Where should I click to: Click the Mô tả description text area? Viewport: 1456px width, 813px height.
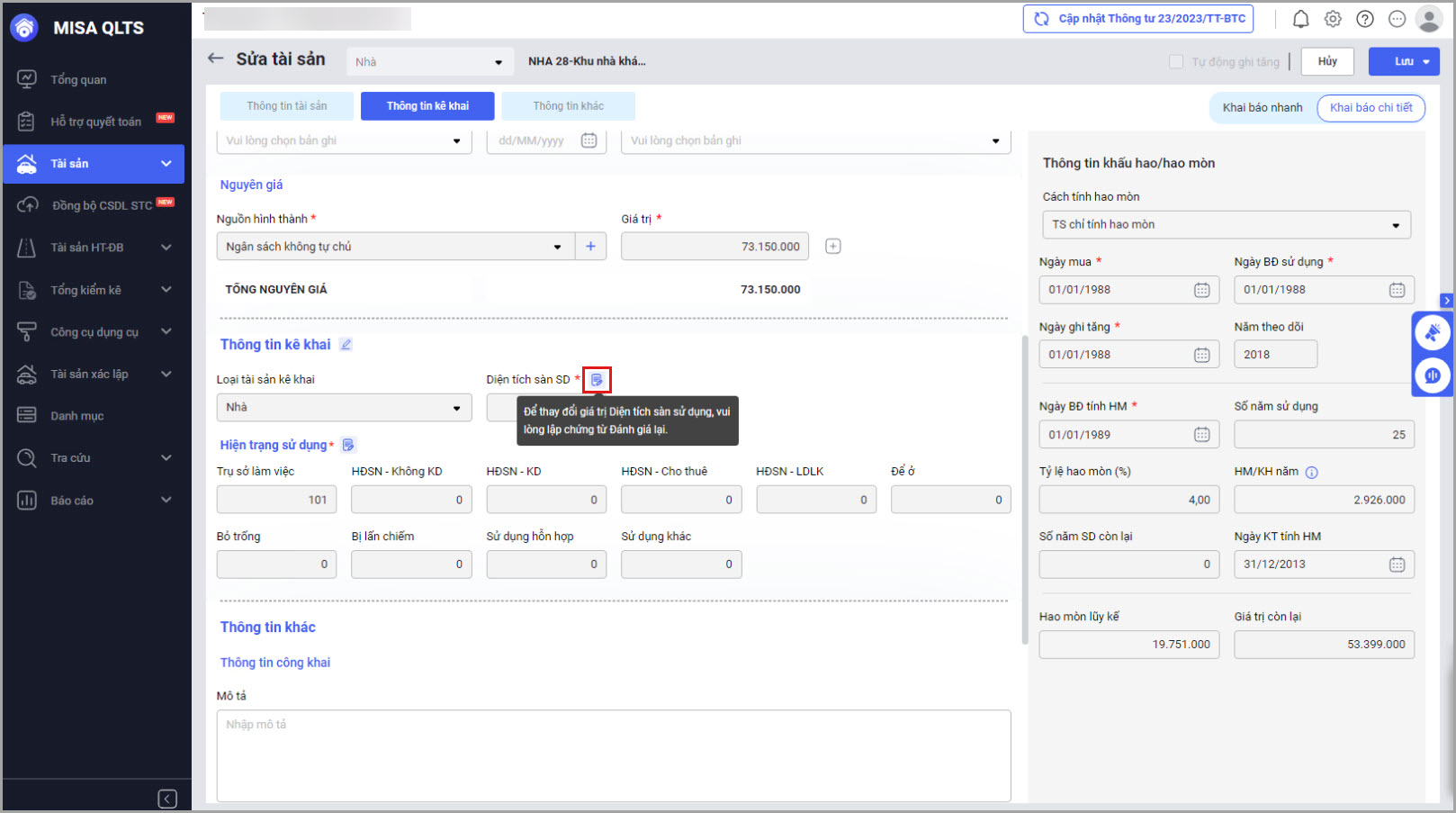click(613, 754)
